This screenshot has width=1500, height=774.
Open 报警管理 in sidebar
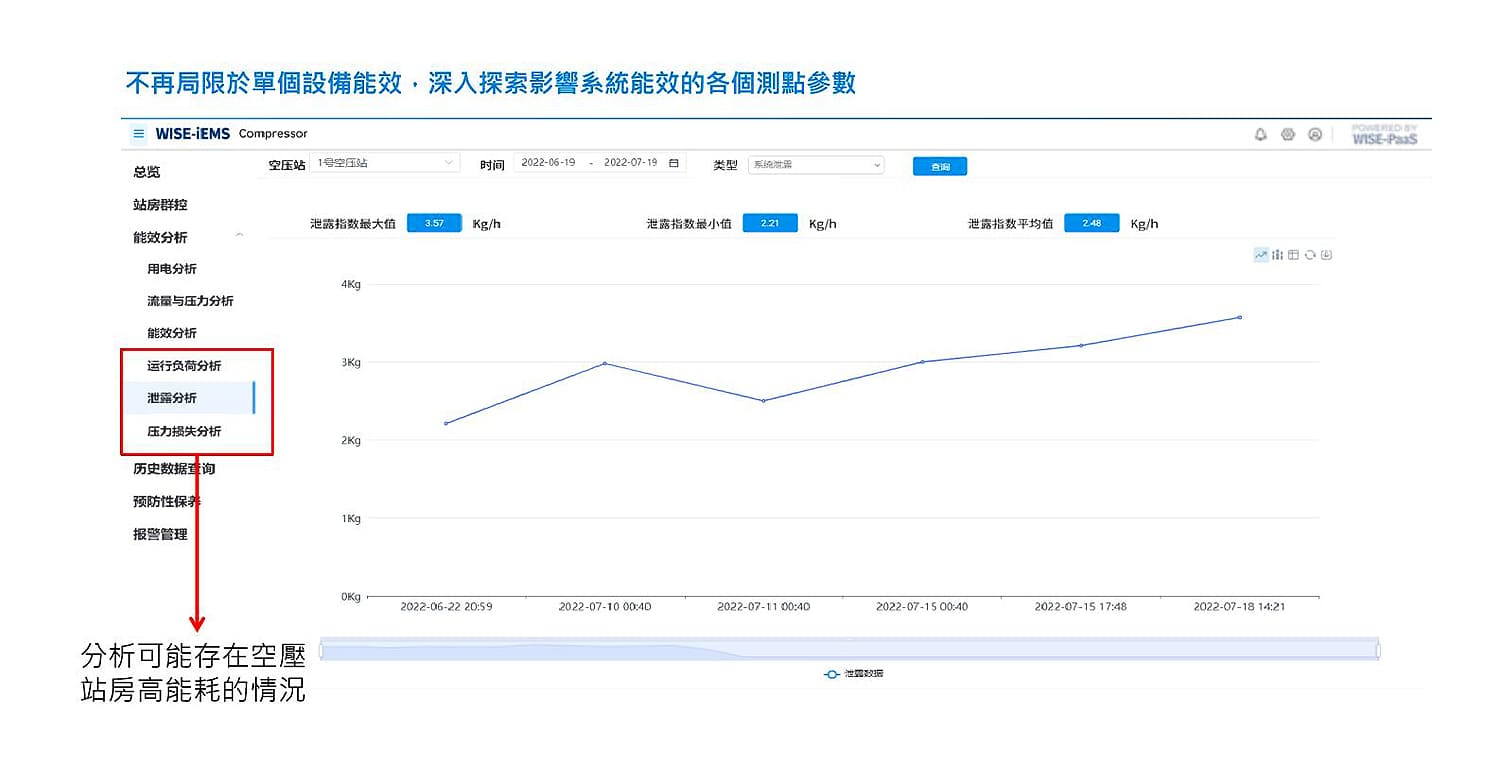(160, 535)
